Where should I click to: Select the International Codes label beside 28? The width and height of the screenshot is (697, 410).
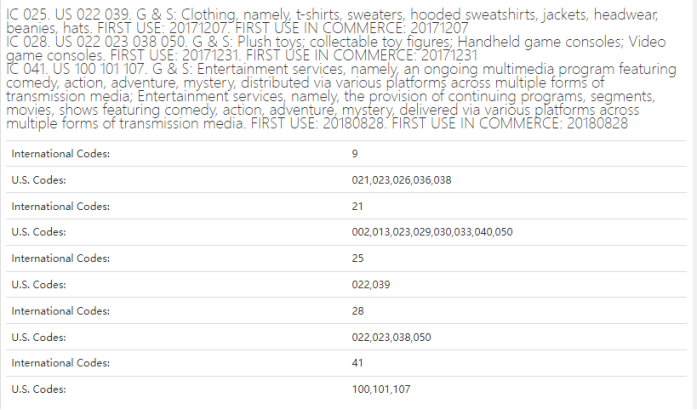(60, 311)
